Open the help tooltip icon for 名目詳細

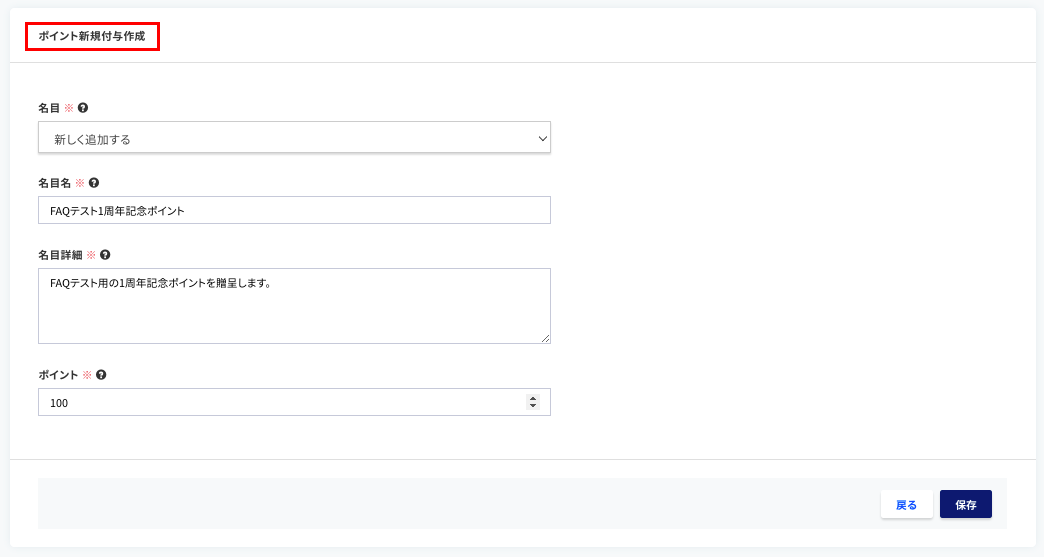105,255
